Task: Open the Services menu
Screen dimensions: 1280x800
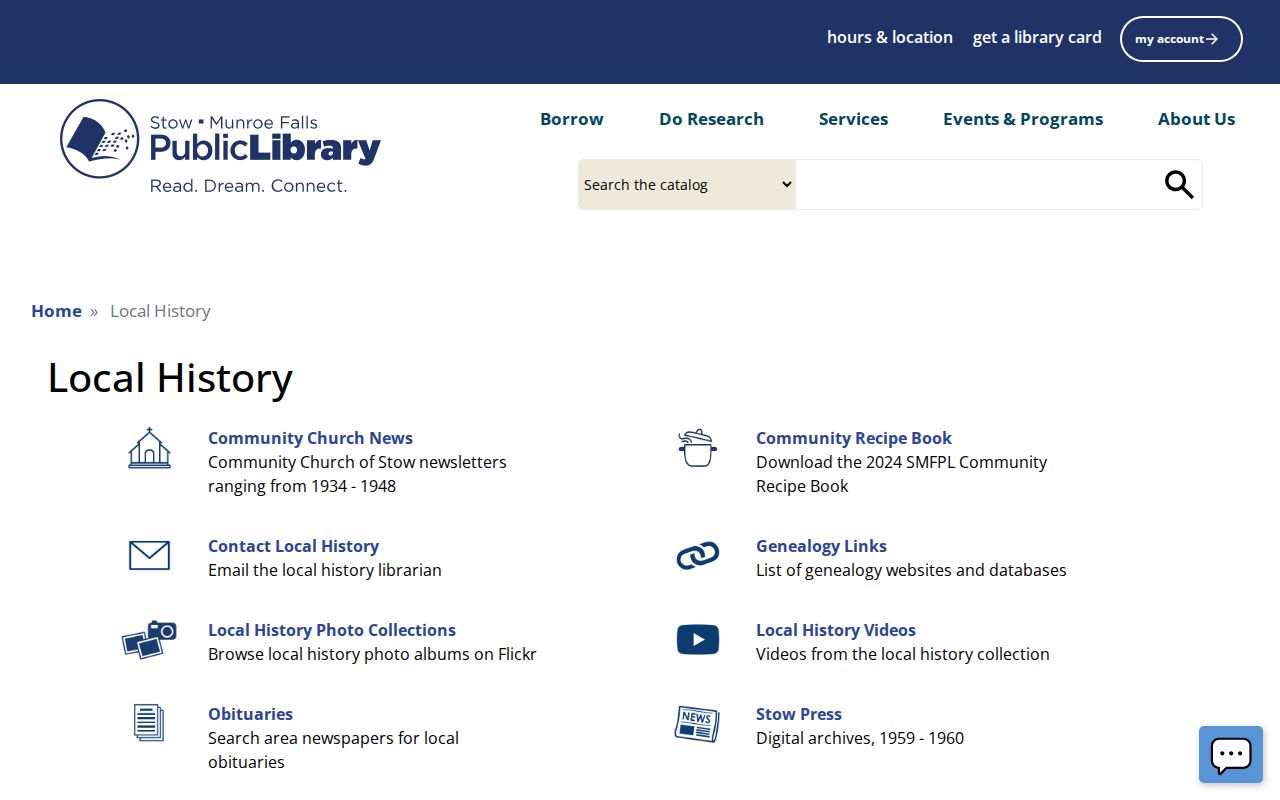Action: pyautogui.click(x=853, y=119)
